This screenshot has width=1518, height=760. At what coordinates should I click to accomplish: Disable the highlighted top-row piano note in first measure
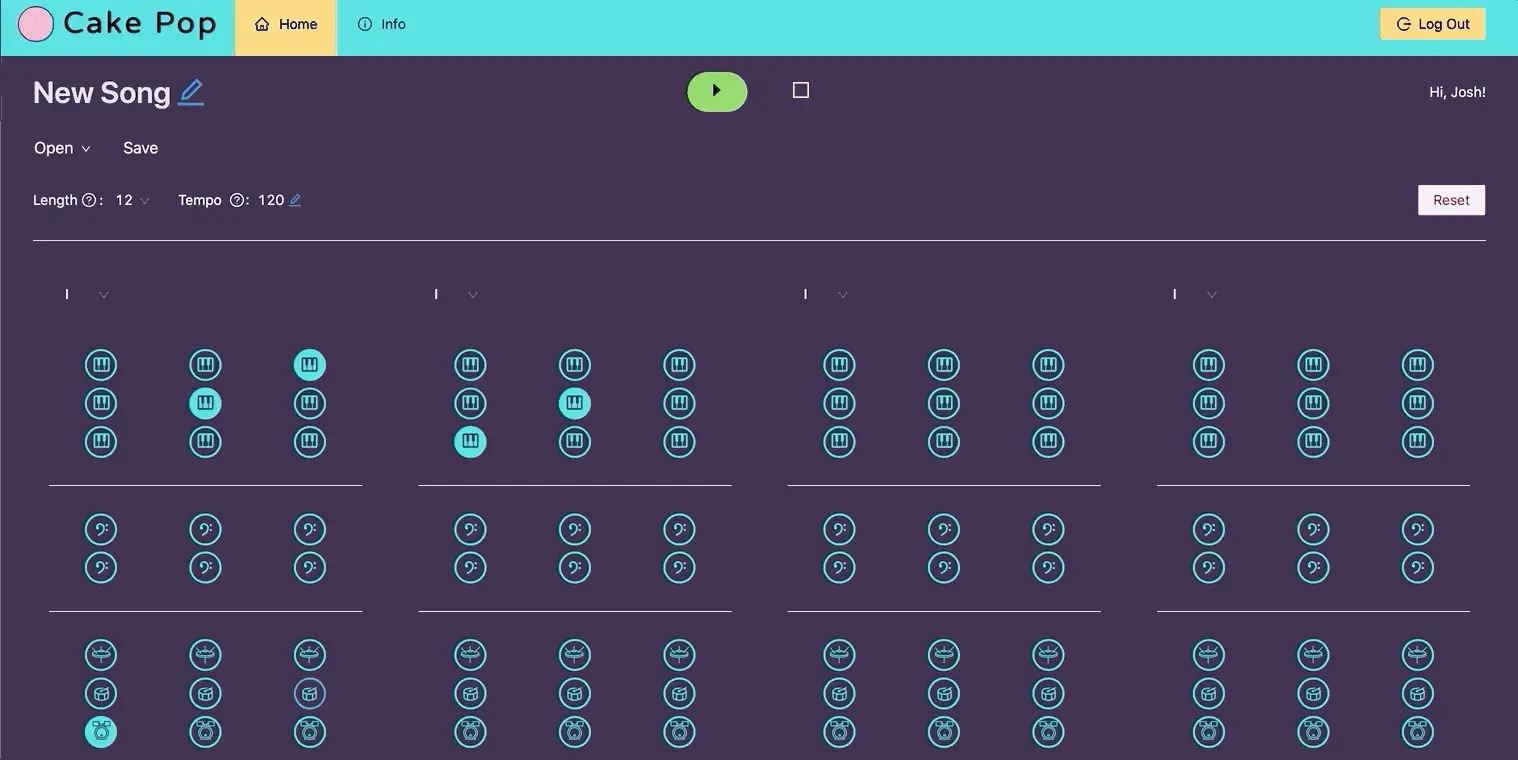pos(310,365)
